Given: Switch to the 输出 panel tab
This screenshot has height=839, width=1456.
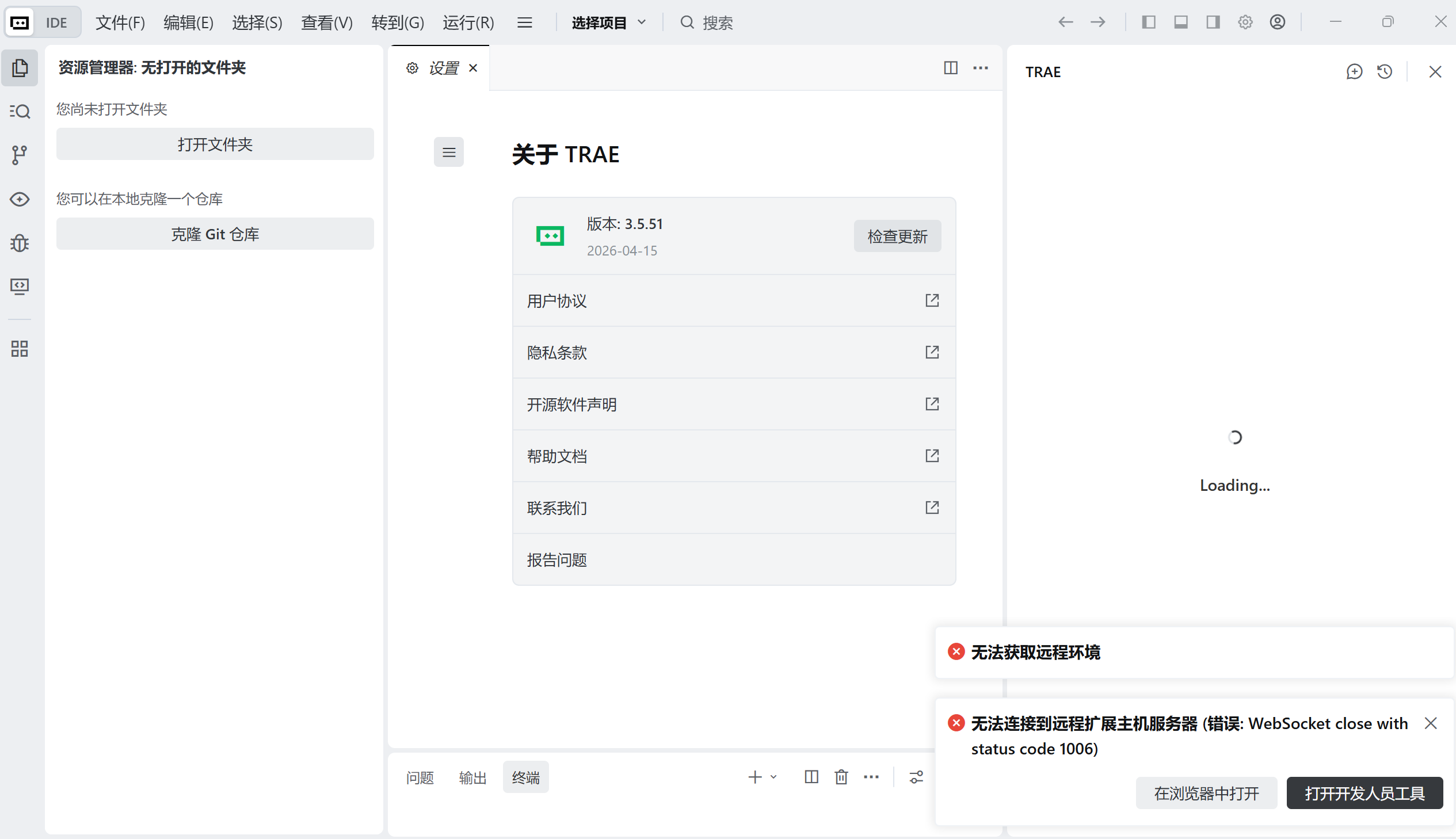Looking at the screenshot, I should tap(472, 777).
